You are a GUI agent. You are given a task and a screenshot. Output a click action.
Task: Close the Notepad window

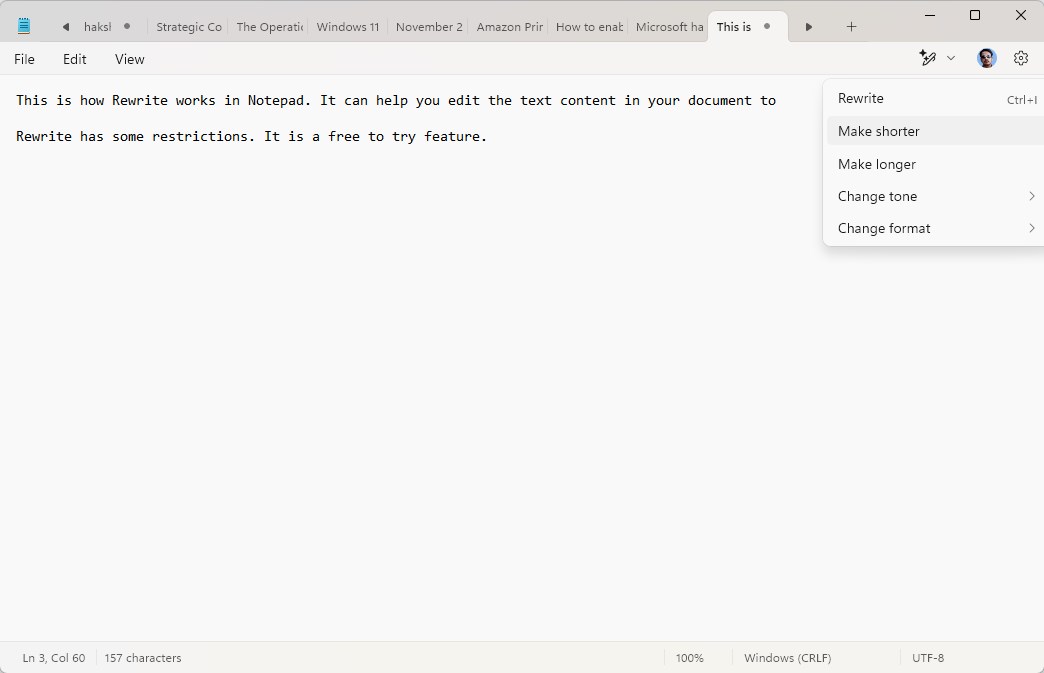click(1020, 15)
